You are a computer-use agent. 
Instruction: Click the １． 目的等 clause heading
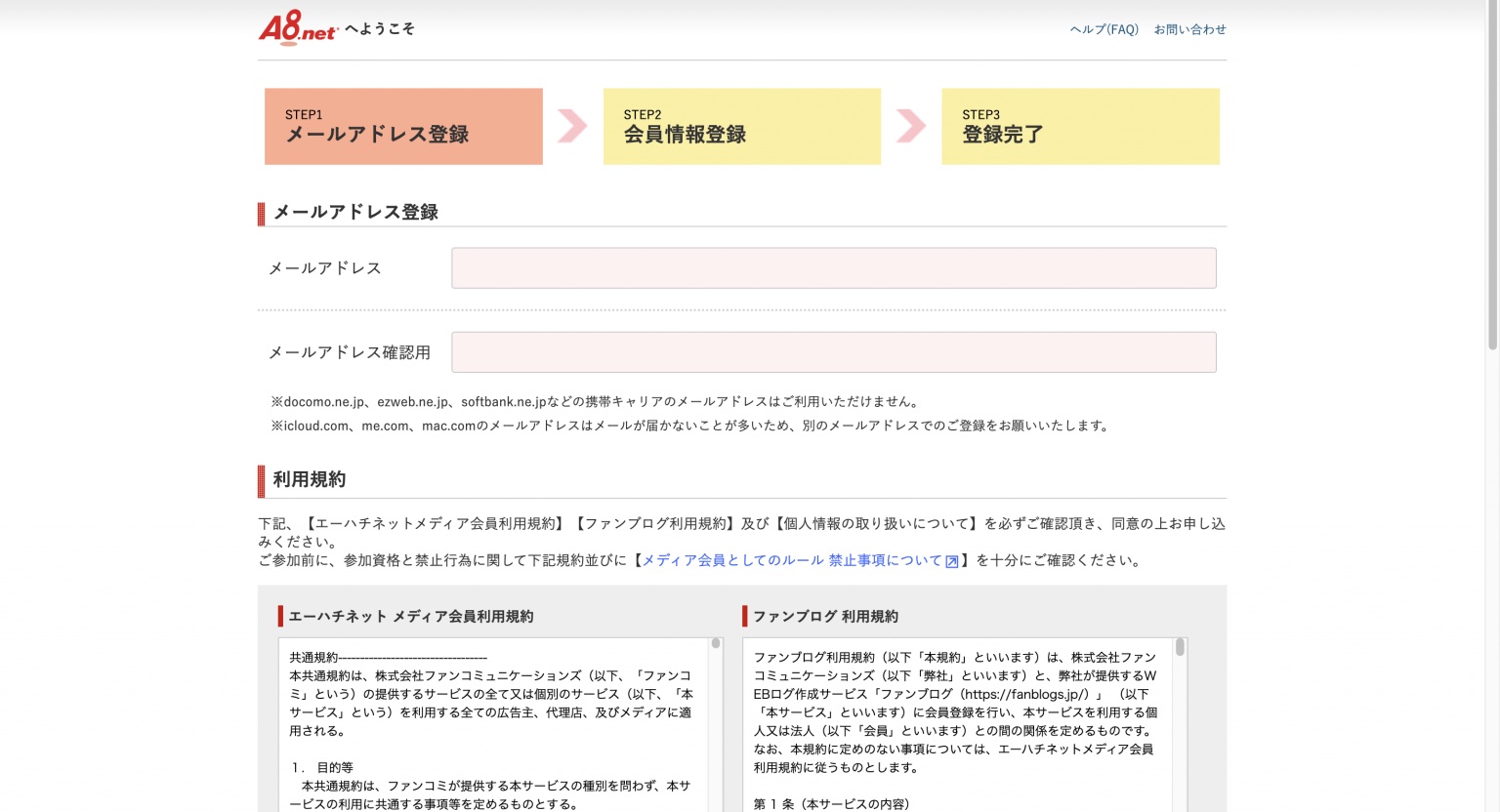coord(321,768)
